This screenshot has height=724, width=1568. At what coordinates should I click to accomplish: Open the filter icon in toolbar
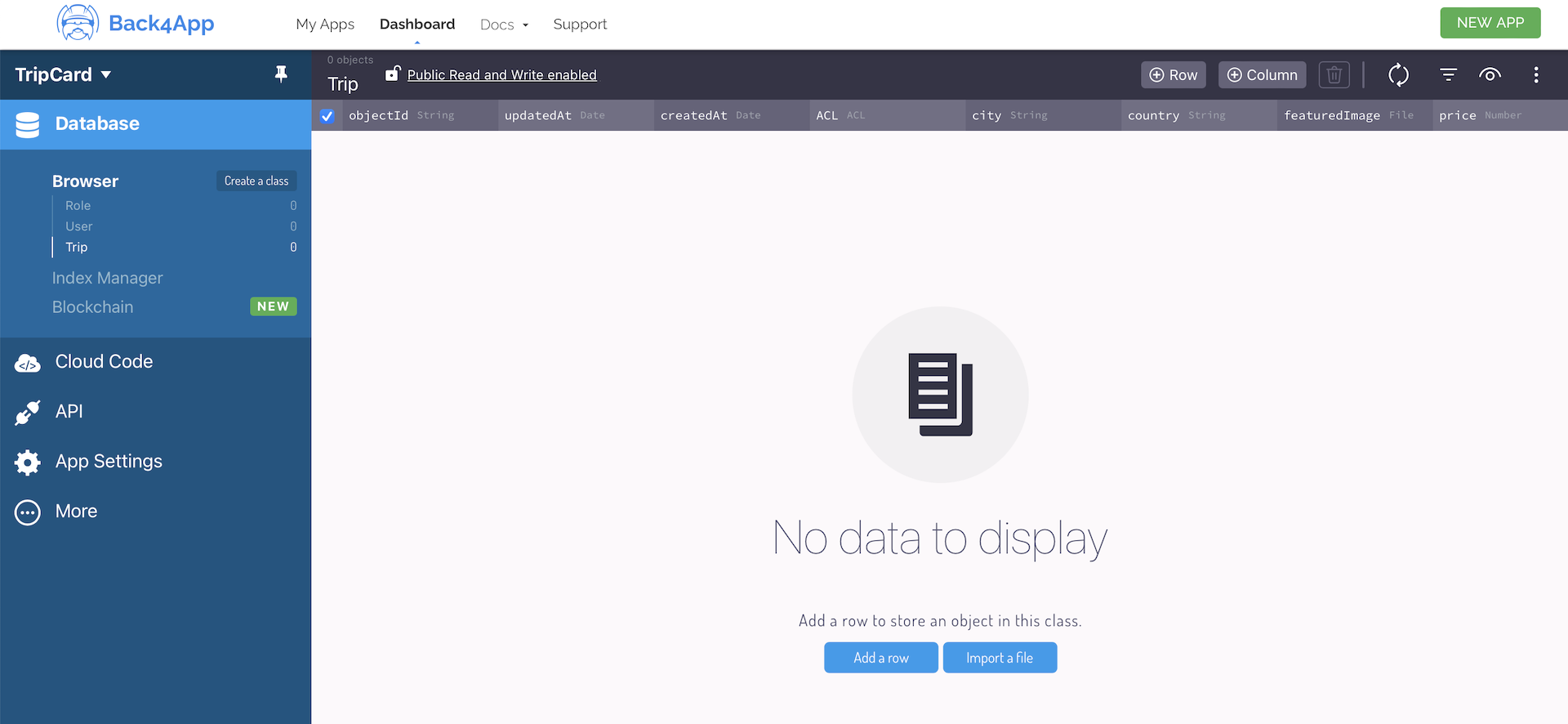pos(1448,75)
